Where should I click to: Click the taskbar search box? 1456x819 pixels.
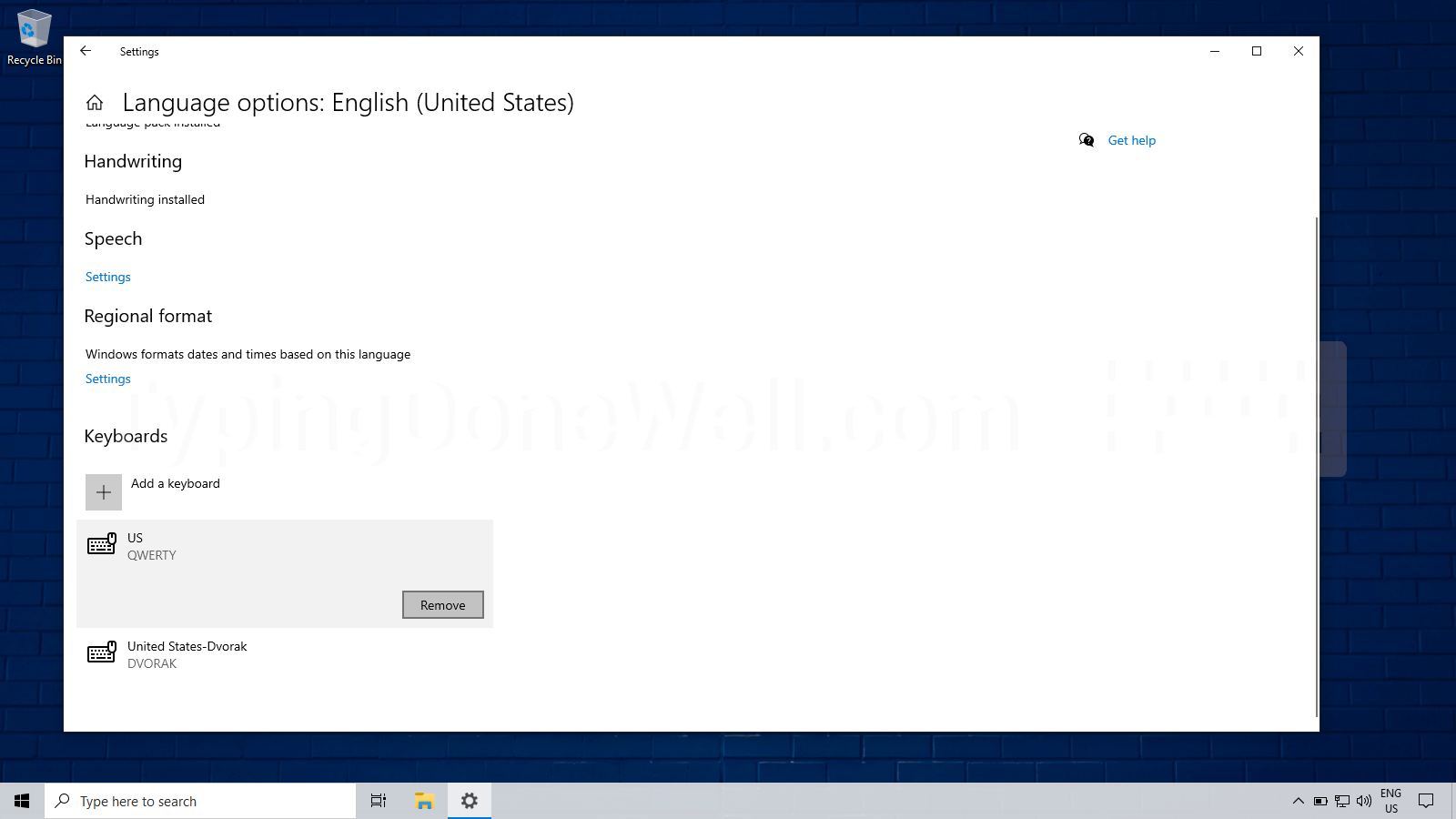click(x=200, y=801)
